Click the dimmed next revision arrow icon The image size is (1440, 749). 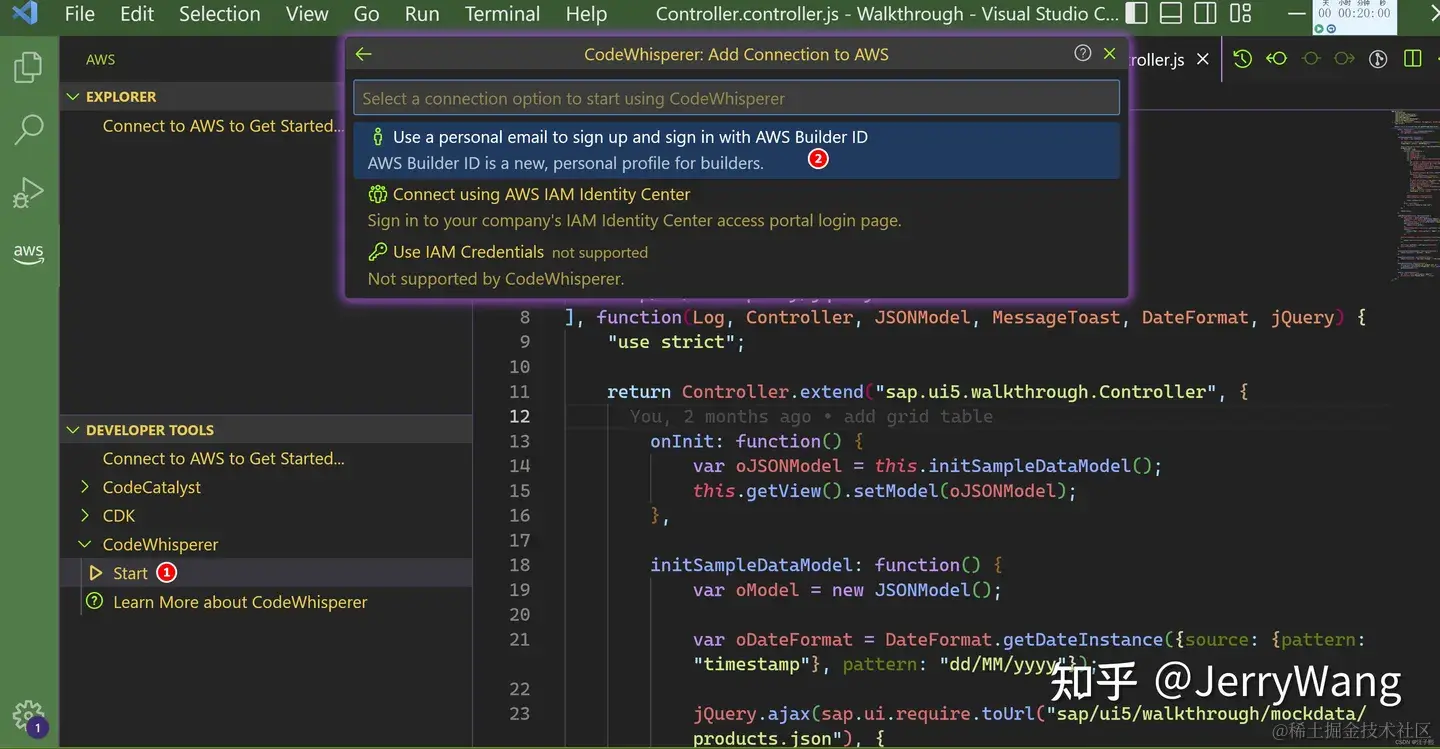click(1344, 59)
